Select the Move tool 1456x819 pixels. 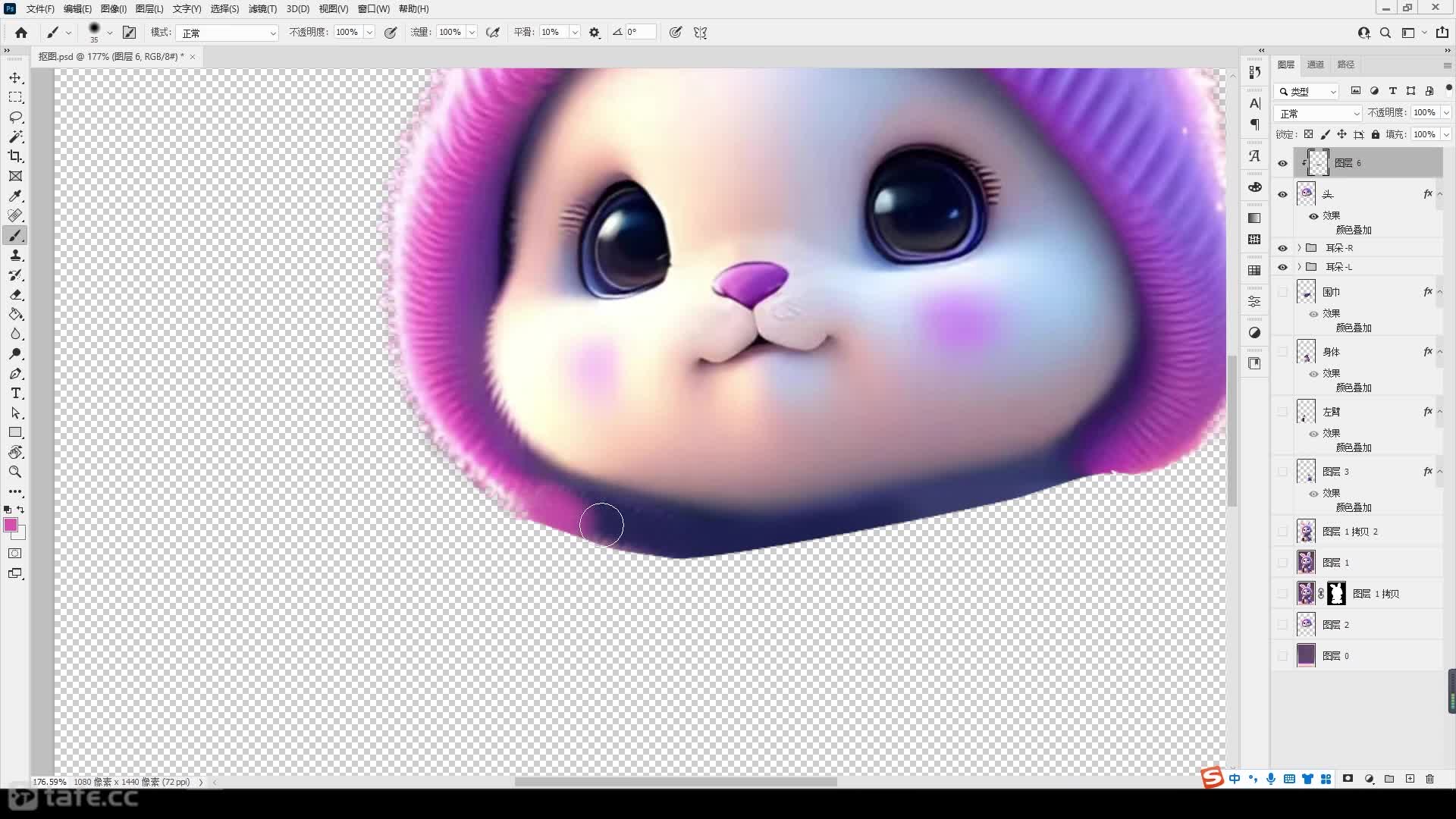click(x=15, y=78)
